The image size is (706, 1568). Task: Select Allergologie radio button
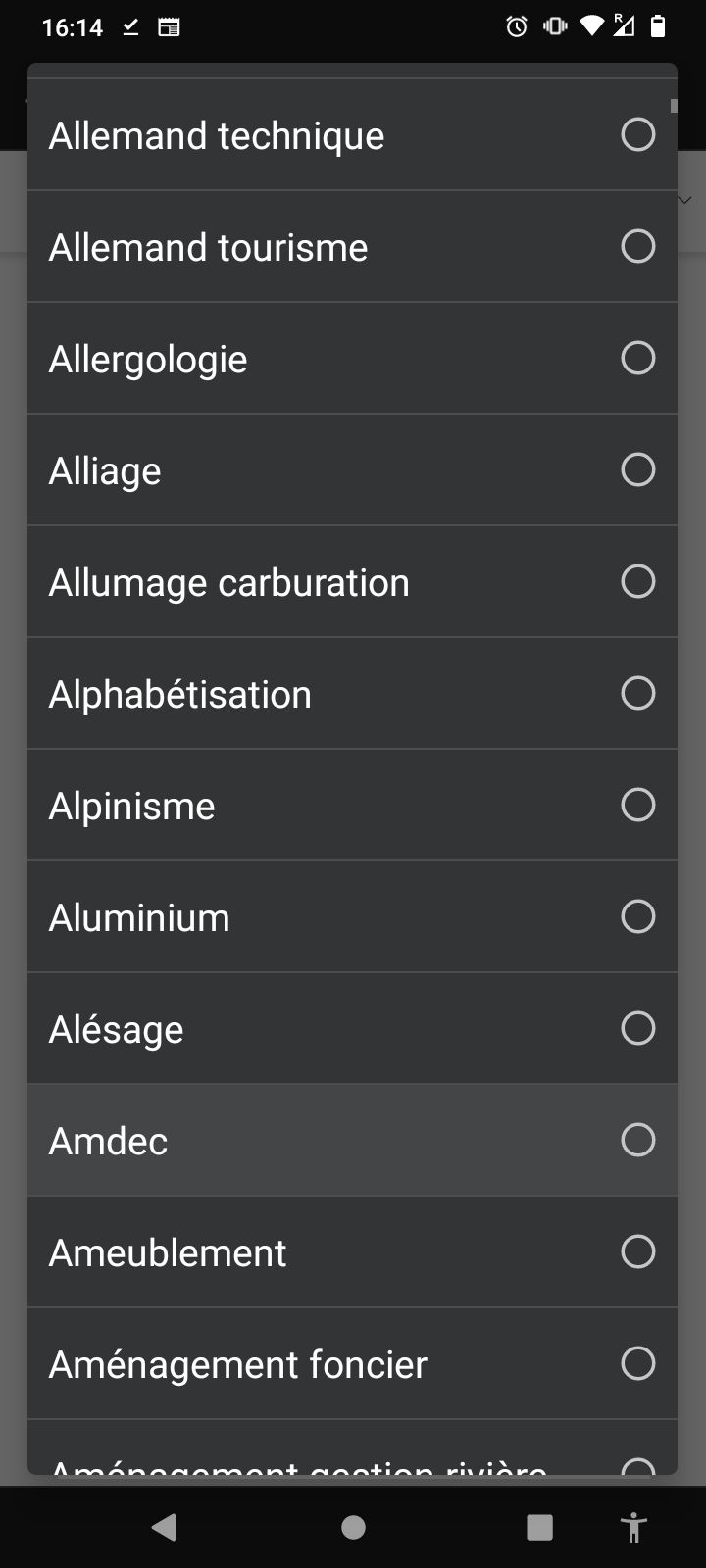coord(637,359)
